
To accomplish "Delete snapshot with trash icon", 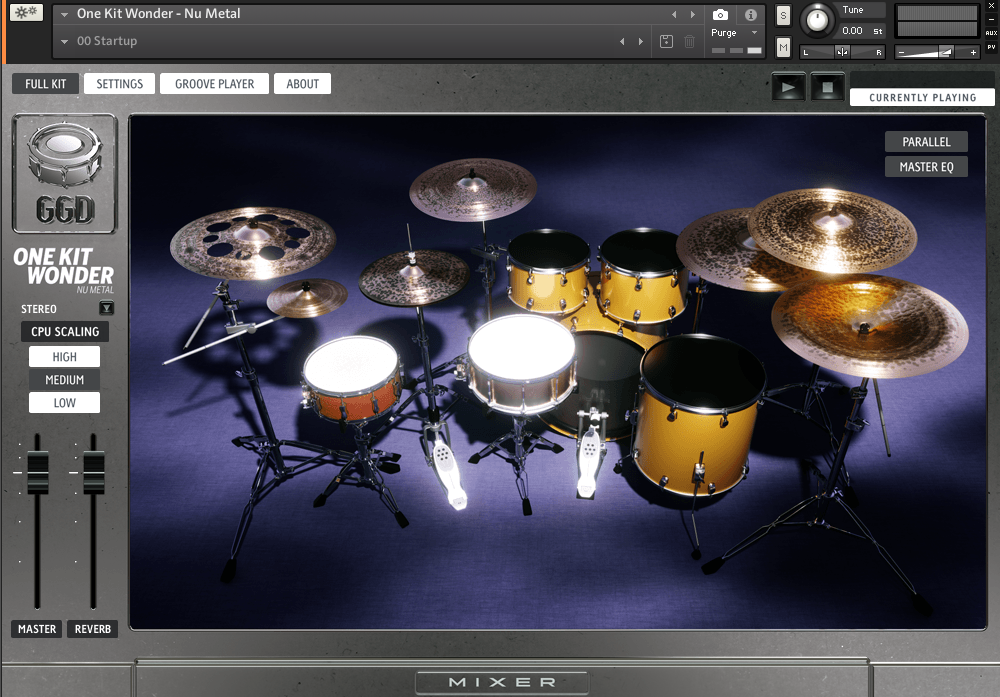I will 689,41.
